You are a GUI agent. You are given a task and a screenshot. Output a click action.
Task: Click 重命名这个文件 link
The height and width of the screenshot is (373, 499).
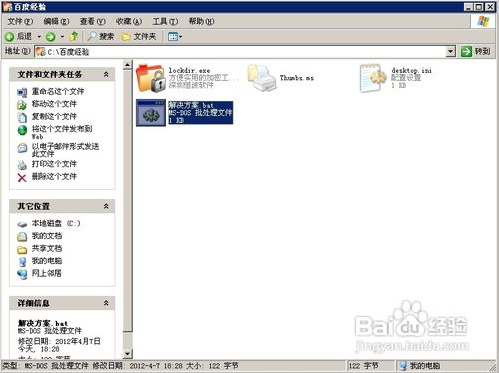tap(58, 91)
